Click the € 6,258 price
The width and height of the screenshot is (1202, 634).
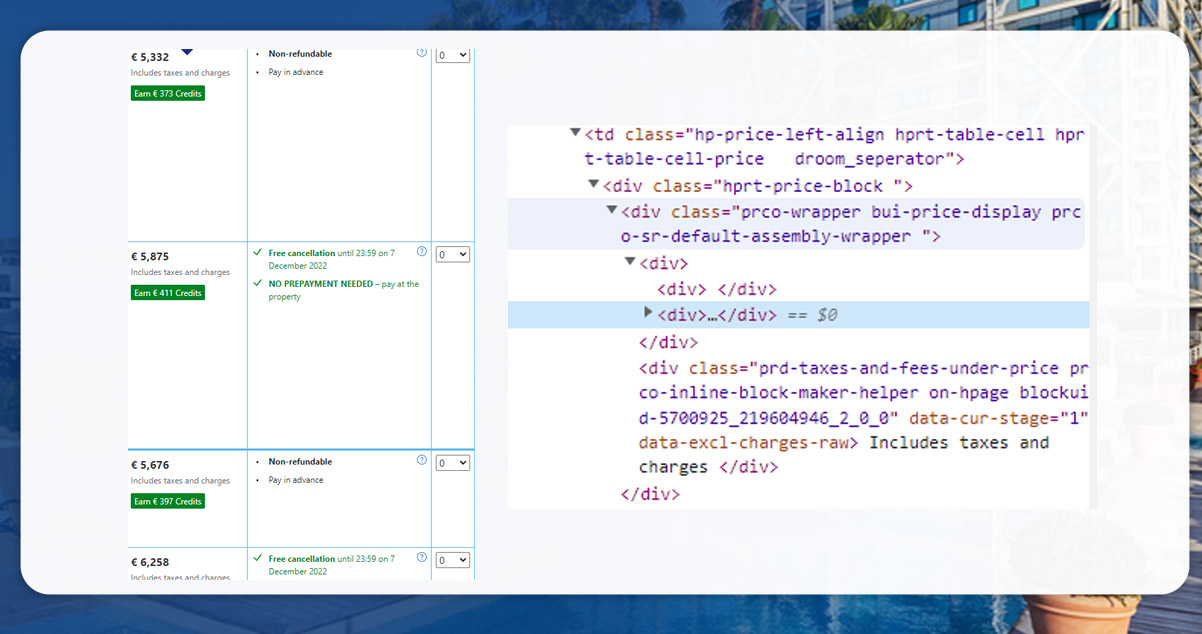(x=150, y=563)
